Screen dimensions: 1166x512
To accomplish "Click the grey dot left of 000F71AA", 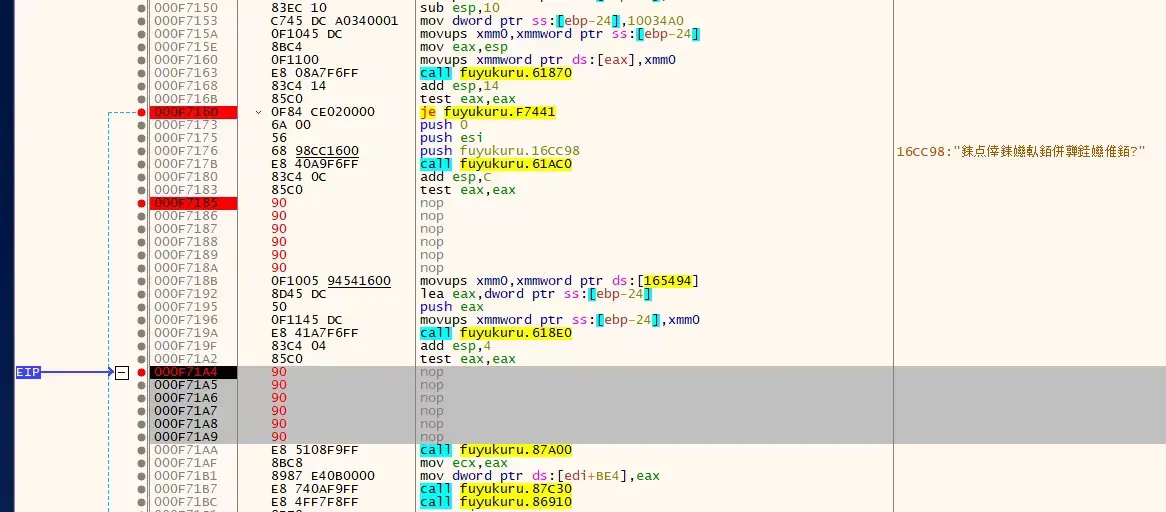I will click(x=141, y=450).
